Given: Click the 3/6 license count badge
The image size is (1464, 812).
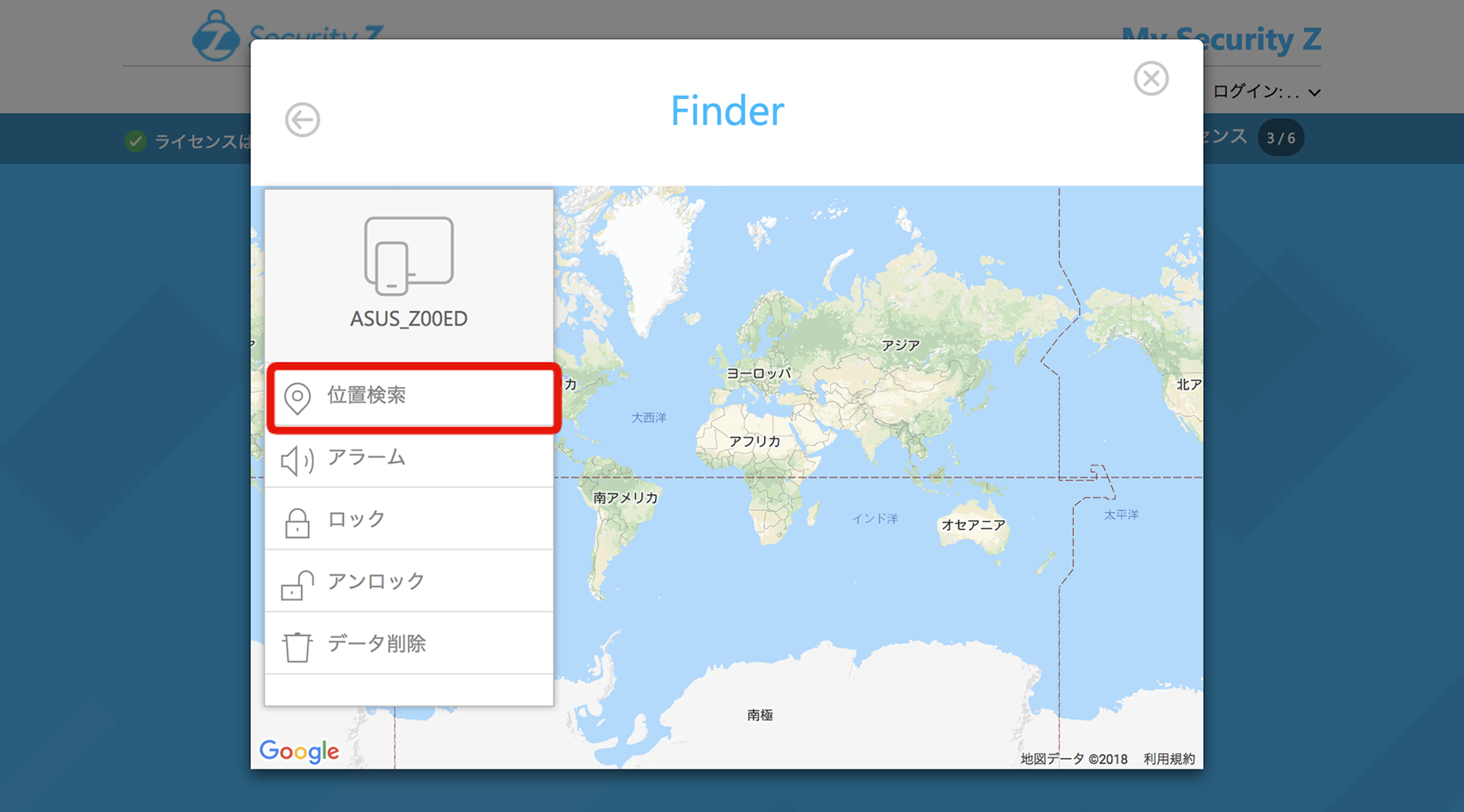Looking at the screenshot, I should point(1280,138).
